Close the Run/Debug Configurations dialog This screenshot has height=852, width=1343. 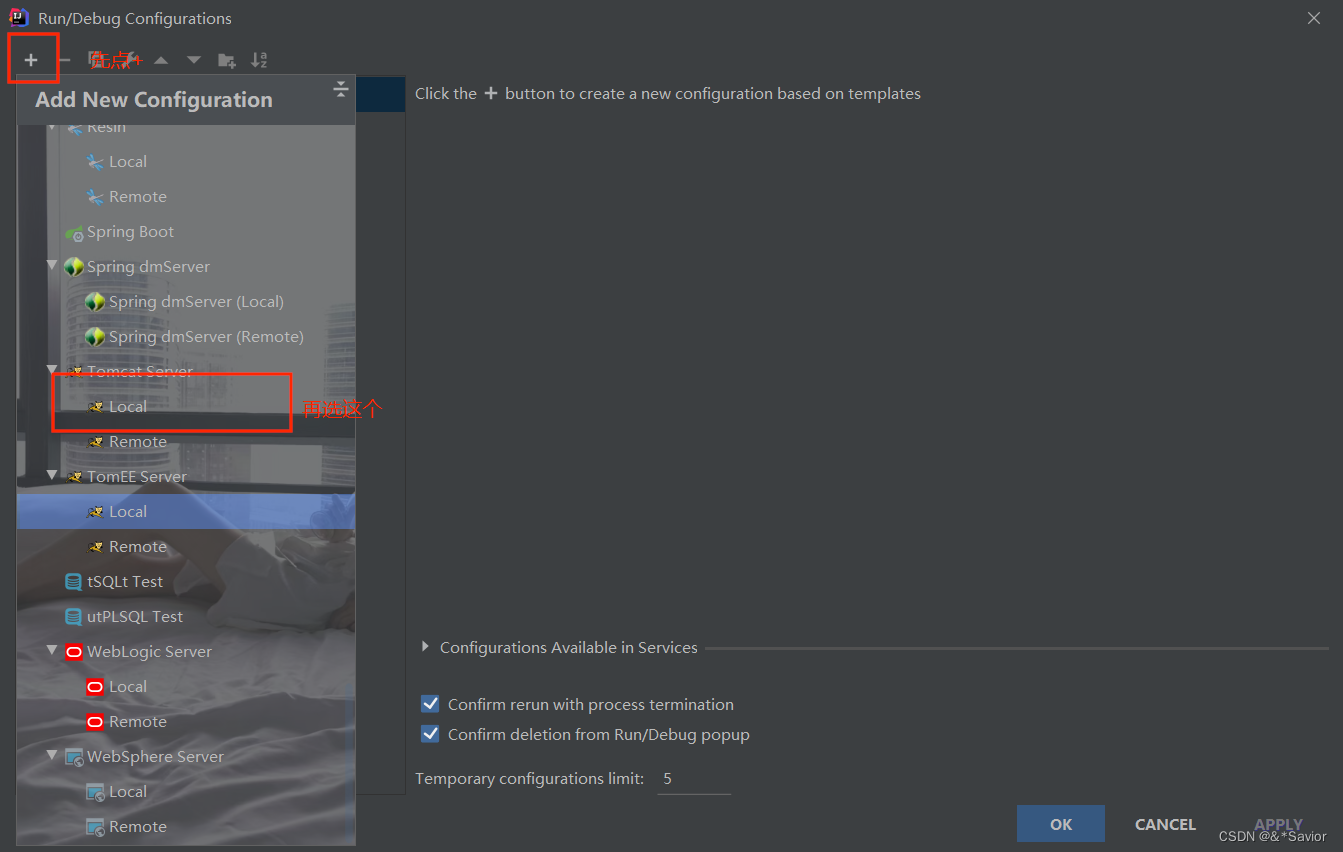tap(1313, 18)
